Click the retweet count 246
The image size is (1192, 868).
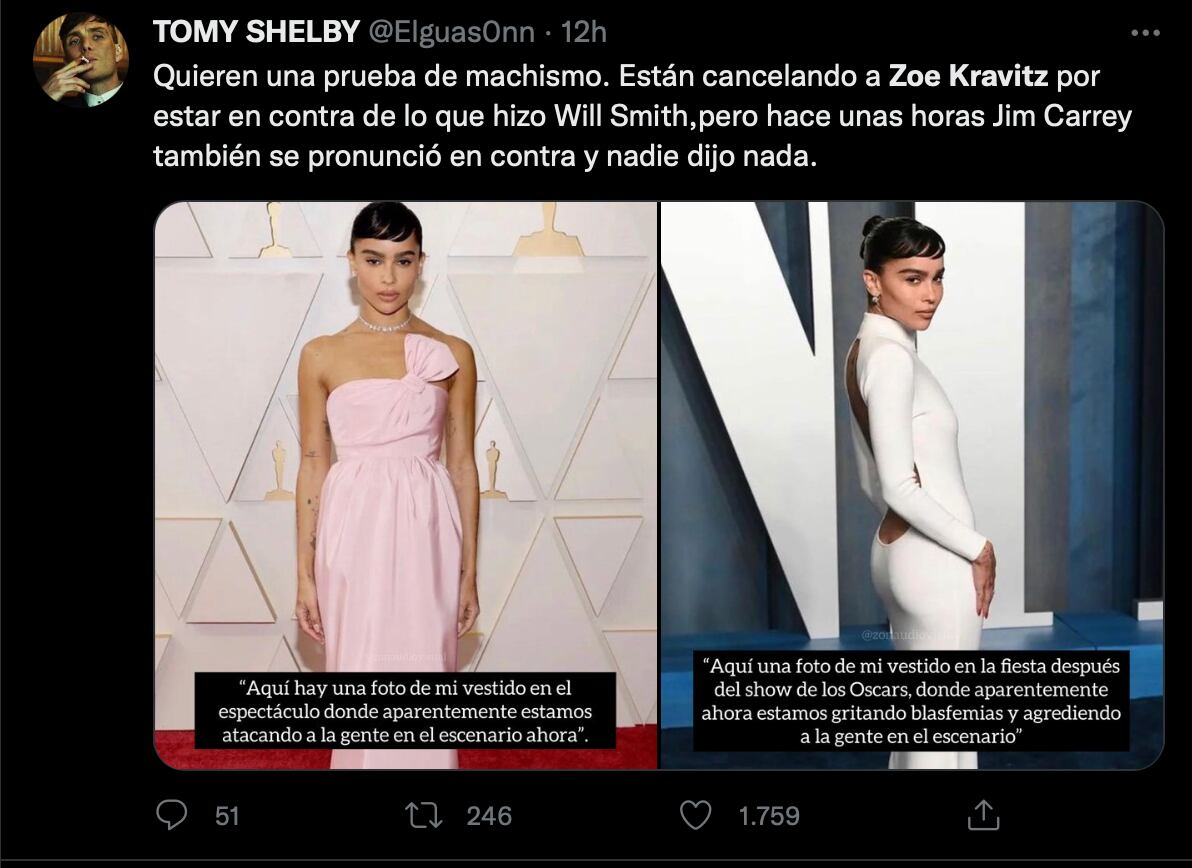point(489,816)
